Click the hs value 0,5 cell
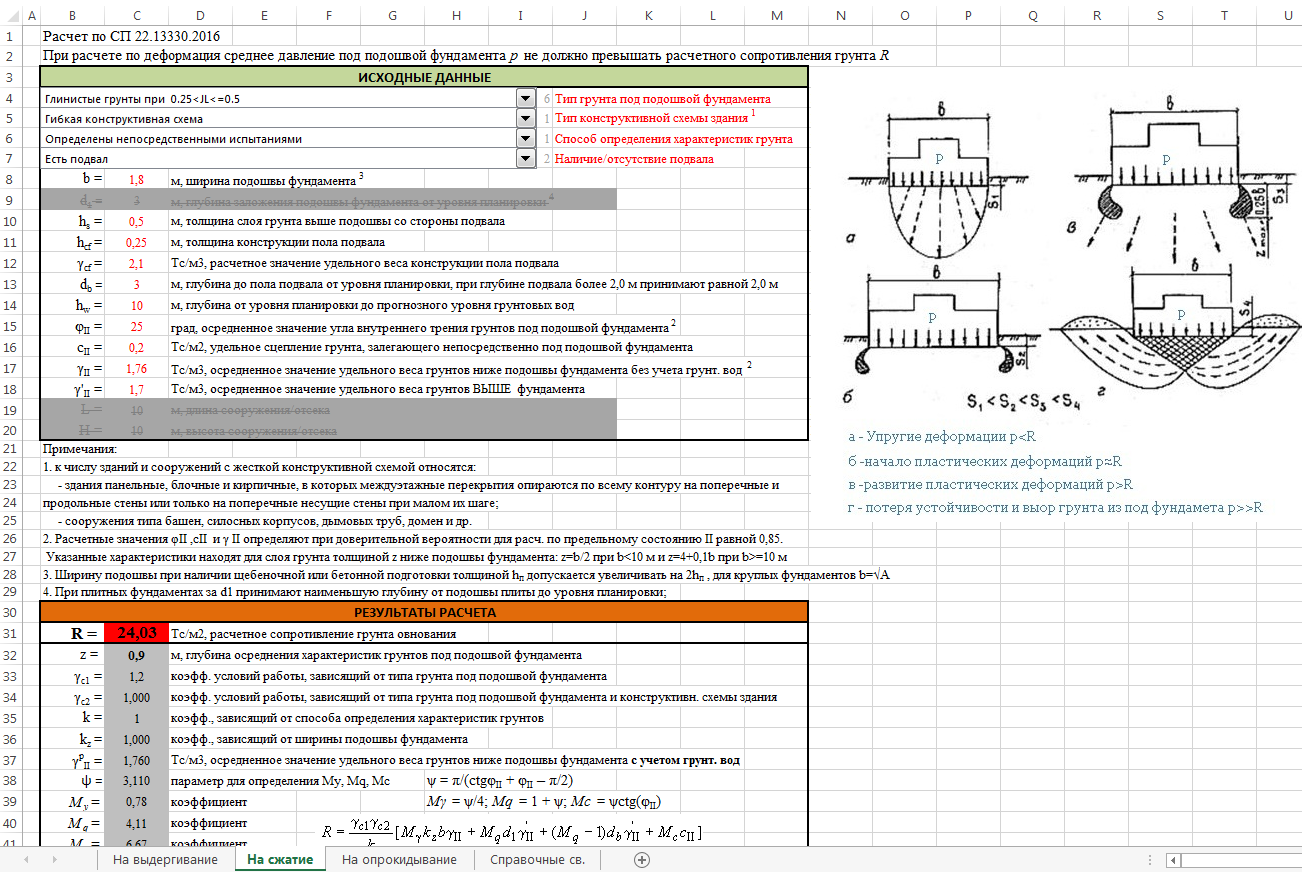1302x872 pixels. coord(136,221)
